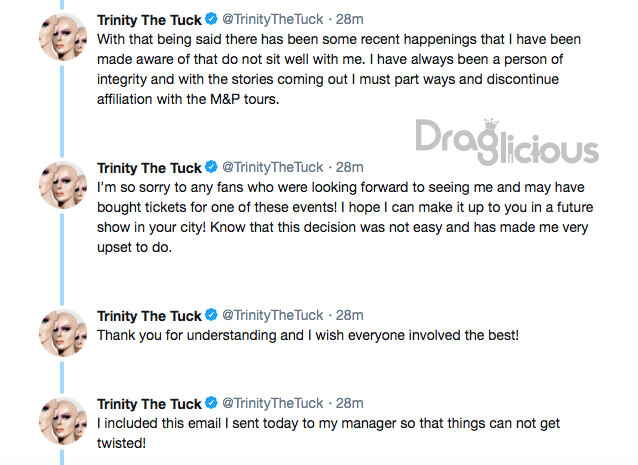638x465 pixels.
Task: Open the profile avatar of the fourth tweet
Action: pyautogui.click(x=63, y=421)
